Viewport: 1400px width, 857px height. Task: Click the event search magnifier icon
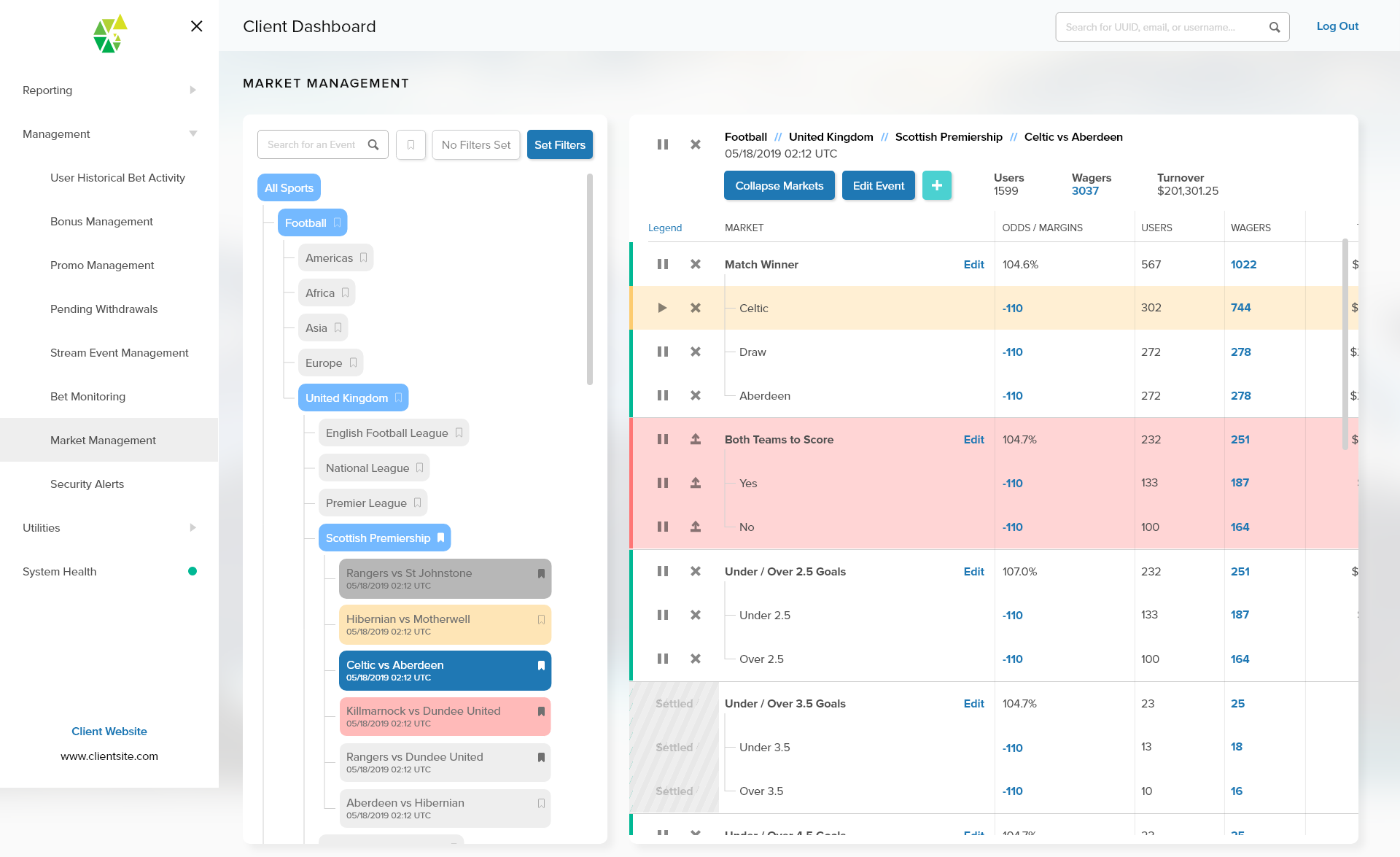coord(374,144)
